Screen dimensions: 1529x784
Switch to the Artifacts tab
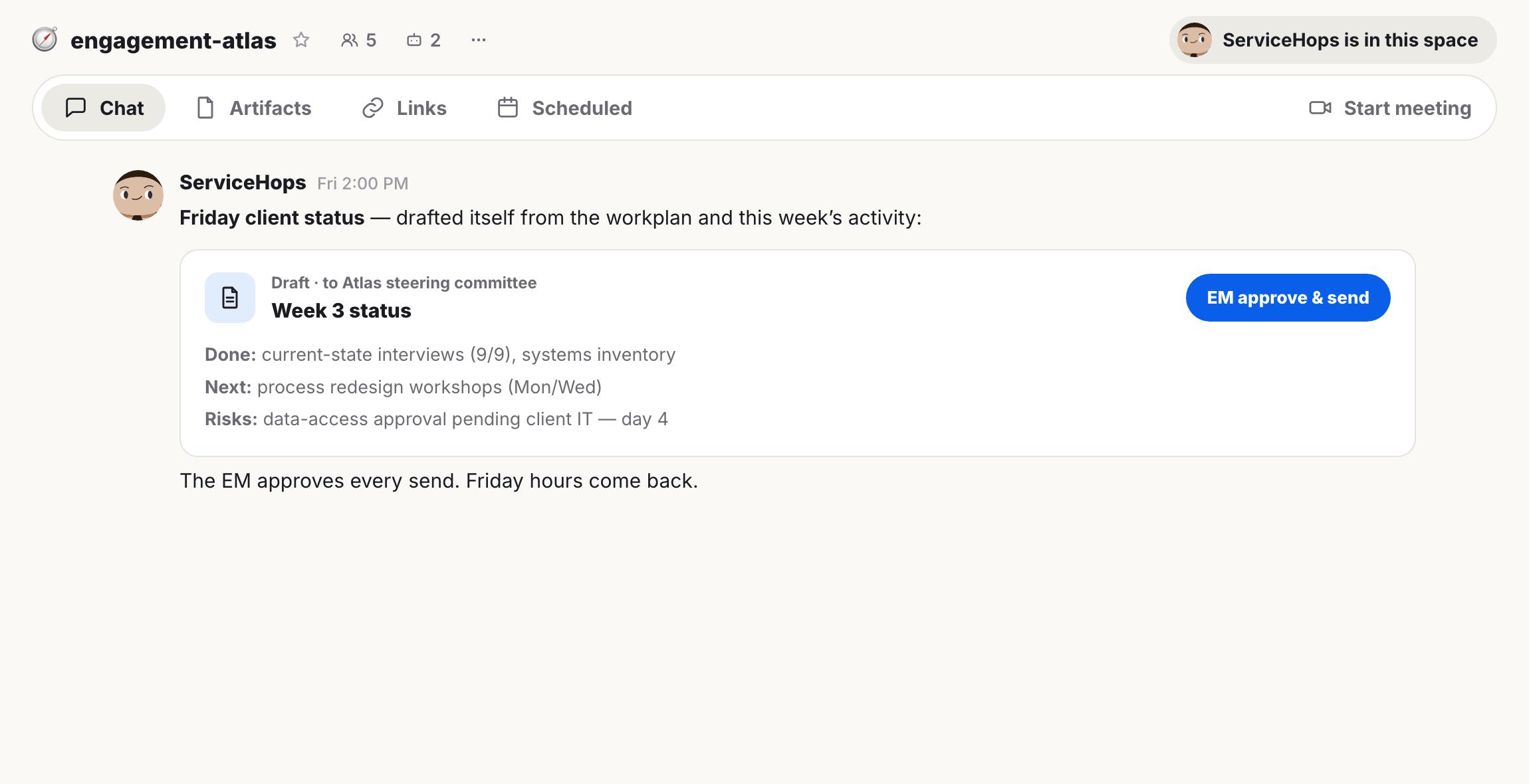(254, 108)
